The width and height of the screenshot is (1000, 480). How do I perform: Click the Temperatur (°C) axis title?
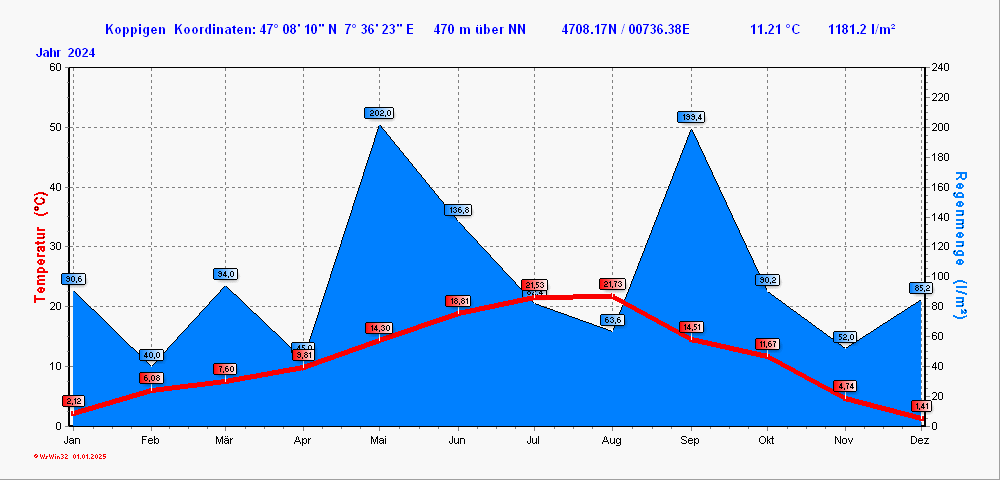coord(41,247)
